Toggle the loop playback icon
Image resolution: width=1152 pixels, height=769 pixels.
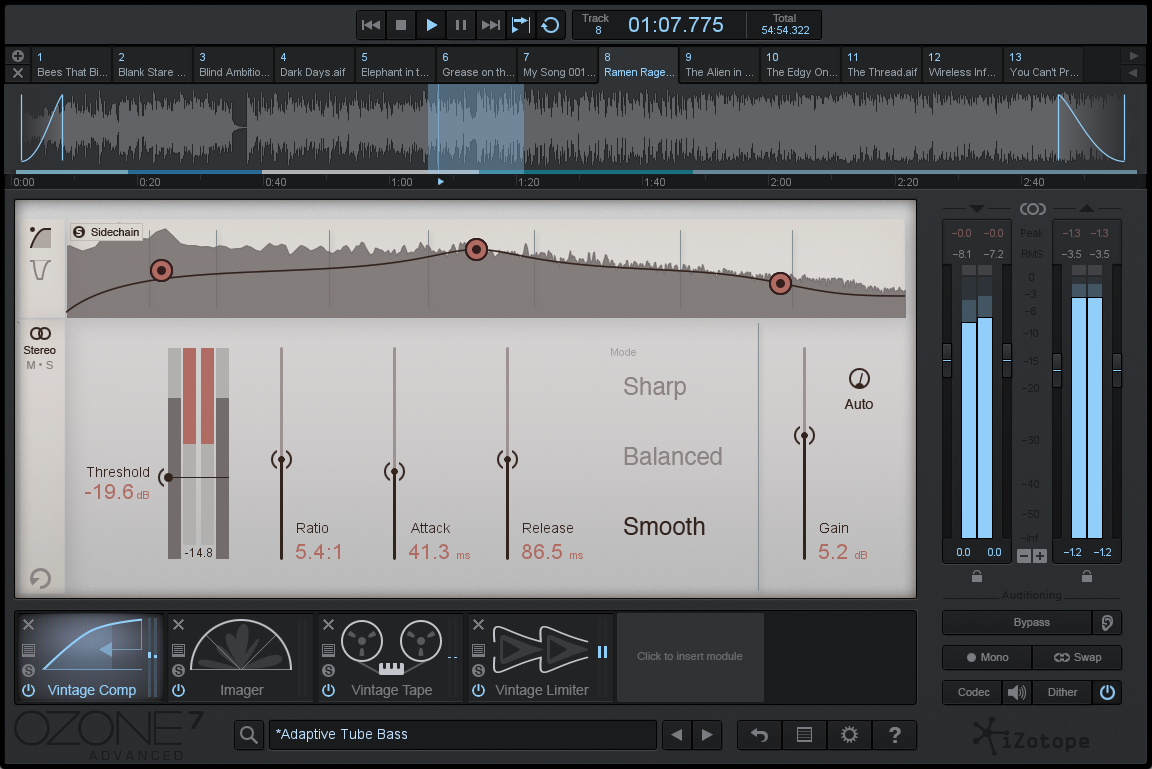pos(551,25)
